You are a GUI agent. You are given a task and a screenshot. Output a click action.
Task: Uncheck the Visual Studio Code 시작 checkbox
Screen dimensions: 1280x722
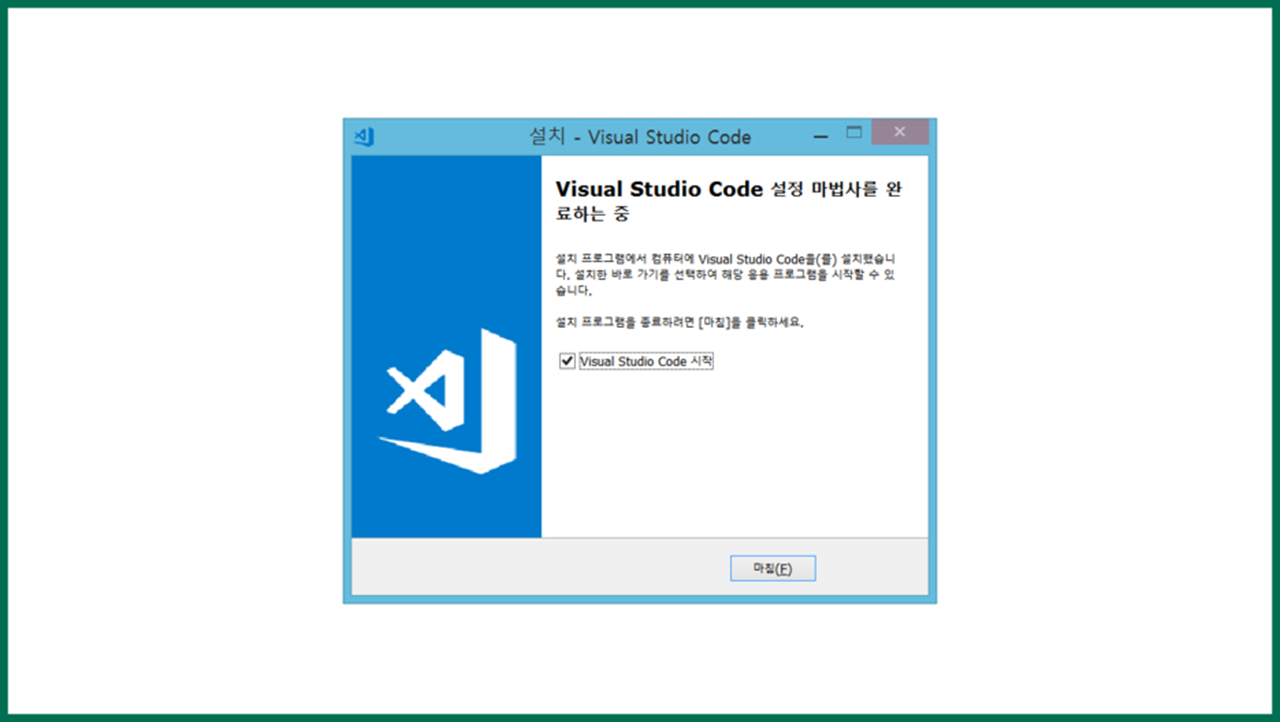pyautogui.click(x=567, y=361)
